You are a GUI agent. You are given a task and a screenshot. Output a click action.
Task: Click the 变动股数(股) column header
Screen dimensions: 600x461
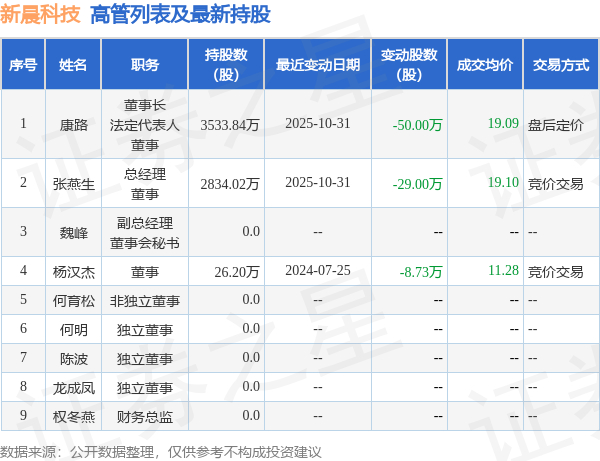point(409,64)
